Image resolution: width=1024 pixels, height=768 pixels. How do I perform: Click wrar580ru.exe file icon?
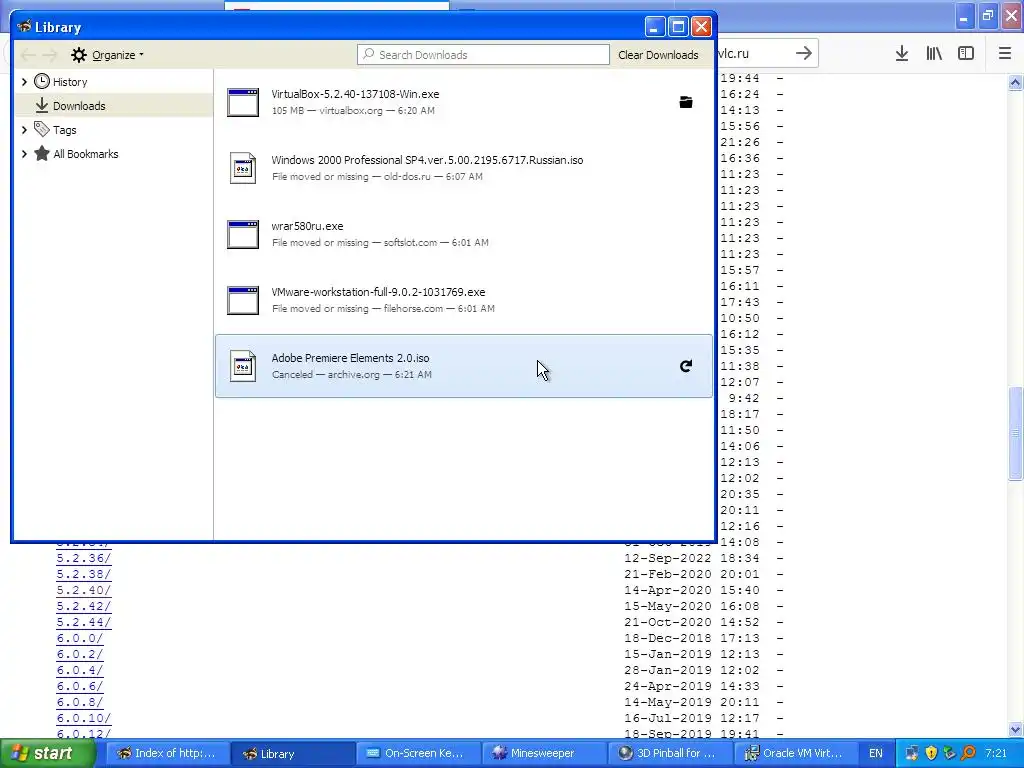pyautogui.click(x=243, y=234)
